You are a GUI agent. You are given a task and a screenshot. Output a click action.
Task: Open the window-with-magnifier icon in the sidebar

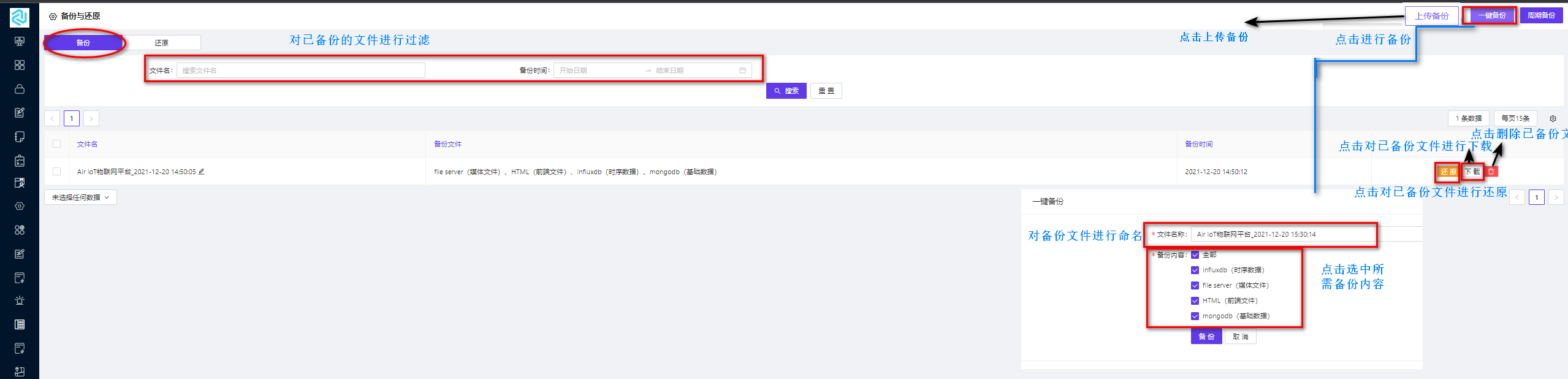click(x=20, y=183)
